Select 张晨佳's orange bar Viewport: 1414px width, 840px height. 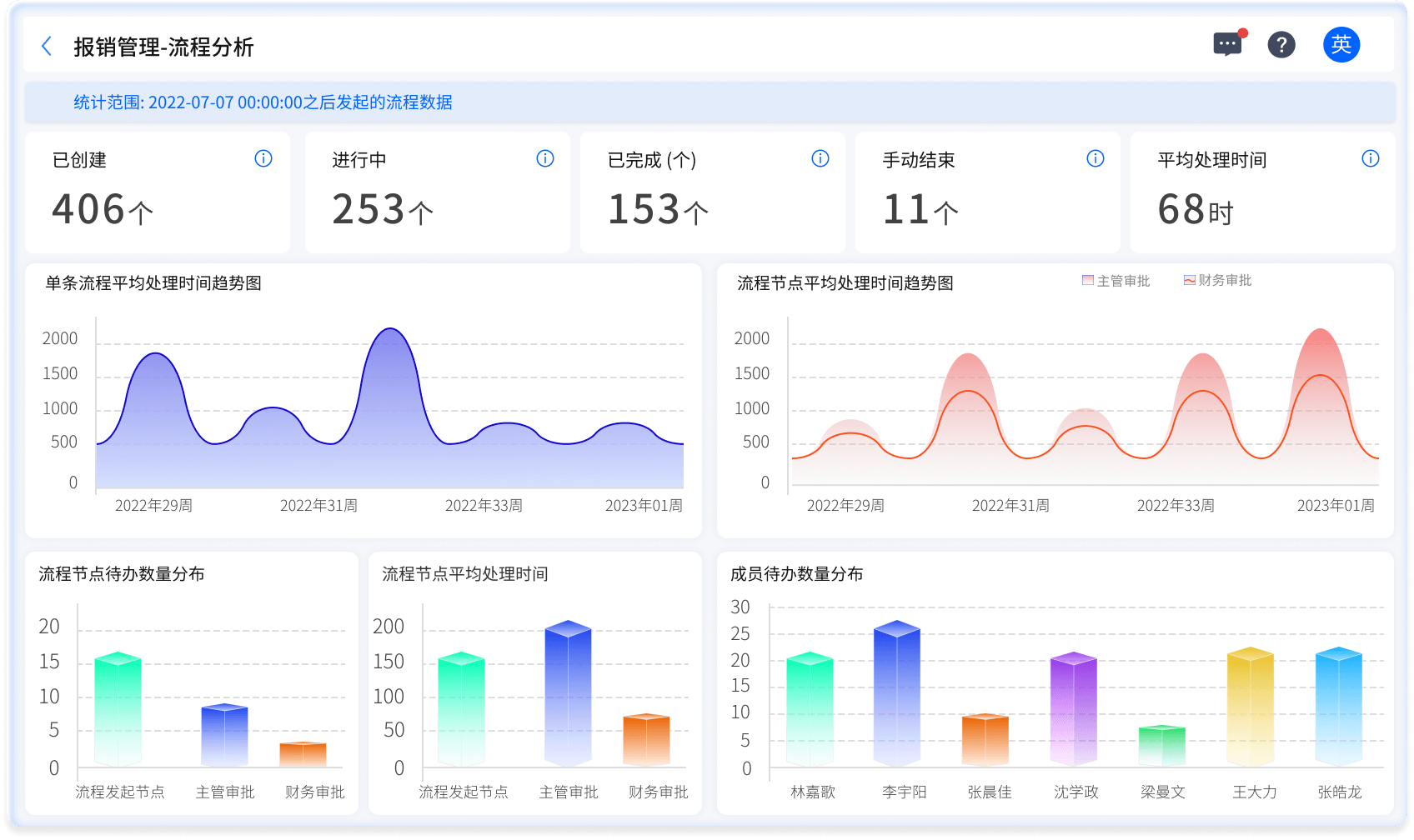coord(985,740)
